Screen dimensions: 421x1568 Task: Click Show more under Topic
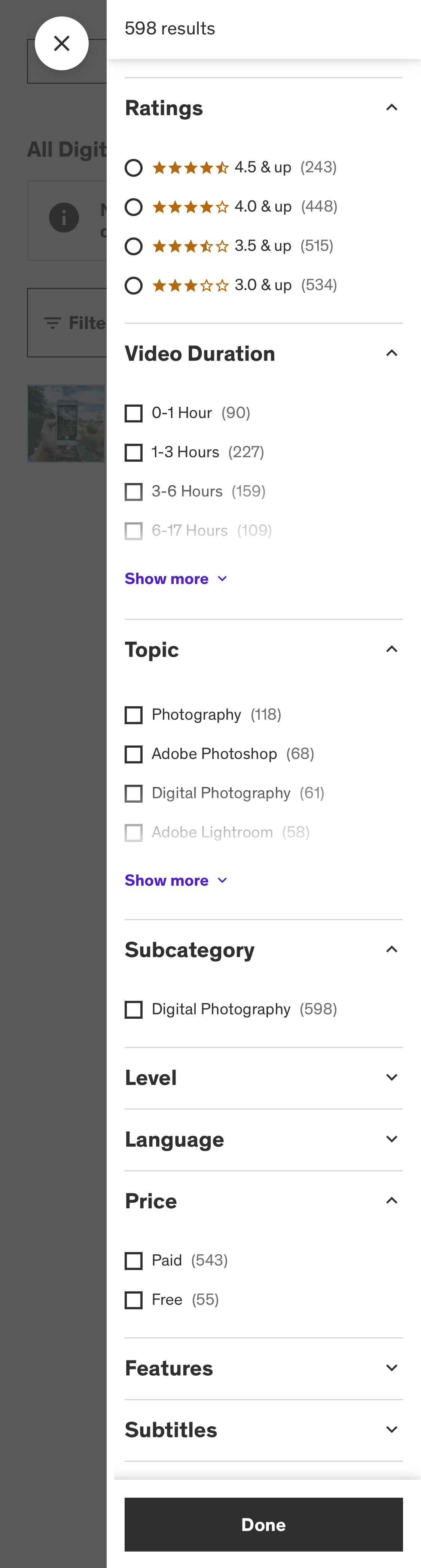(176, 880)
